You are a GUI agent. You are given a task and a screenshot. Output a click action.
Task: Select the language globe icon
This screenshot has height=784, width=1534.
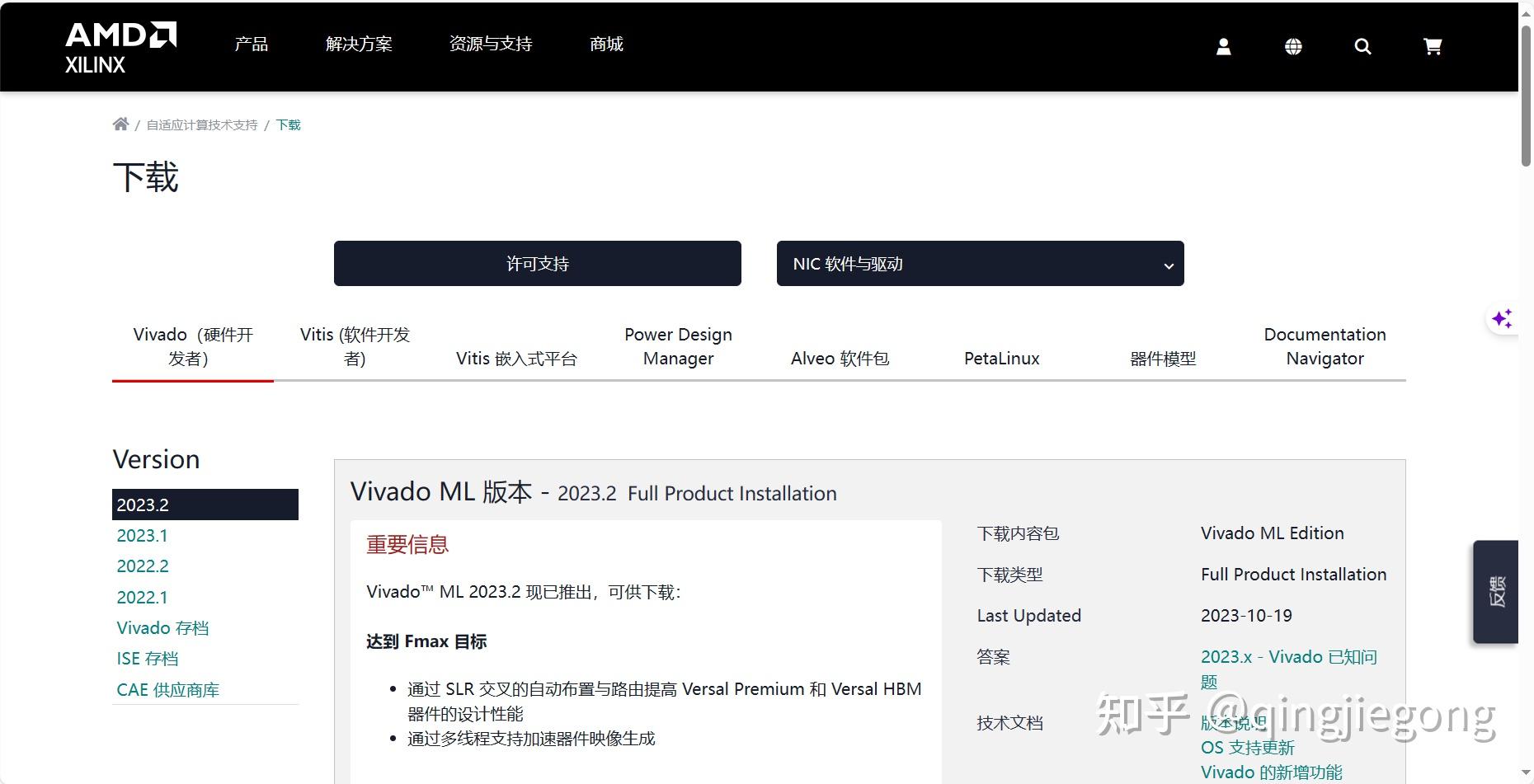click(x=1293, y=46)
